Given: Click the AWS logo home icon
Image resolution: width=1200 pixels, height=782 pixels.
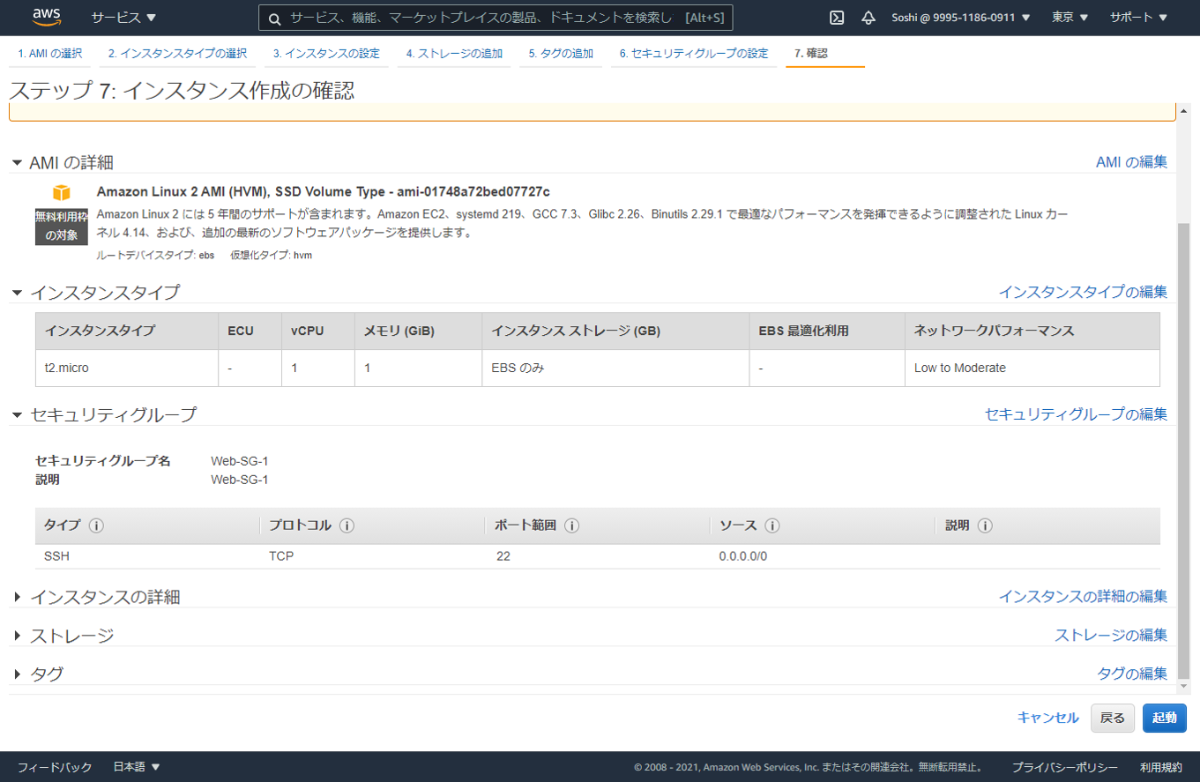Looking at the screenshot, I should coord(48,17).
